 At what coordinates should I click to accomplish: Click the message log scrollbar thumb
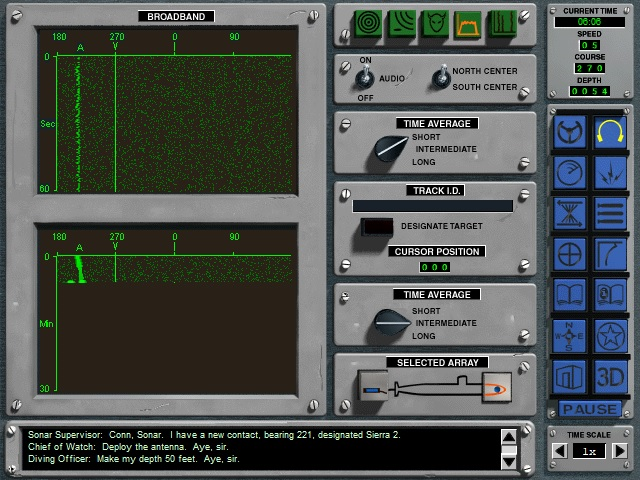click(509, 450)
